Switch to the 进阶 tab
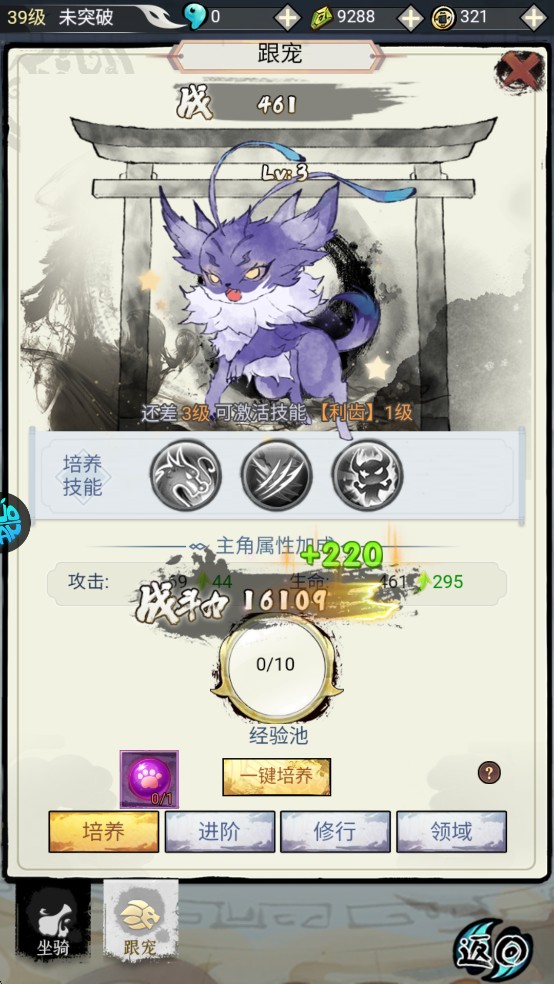 coord(220,832)
